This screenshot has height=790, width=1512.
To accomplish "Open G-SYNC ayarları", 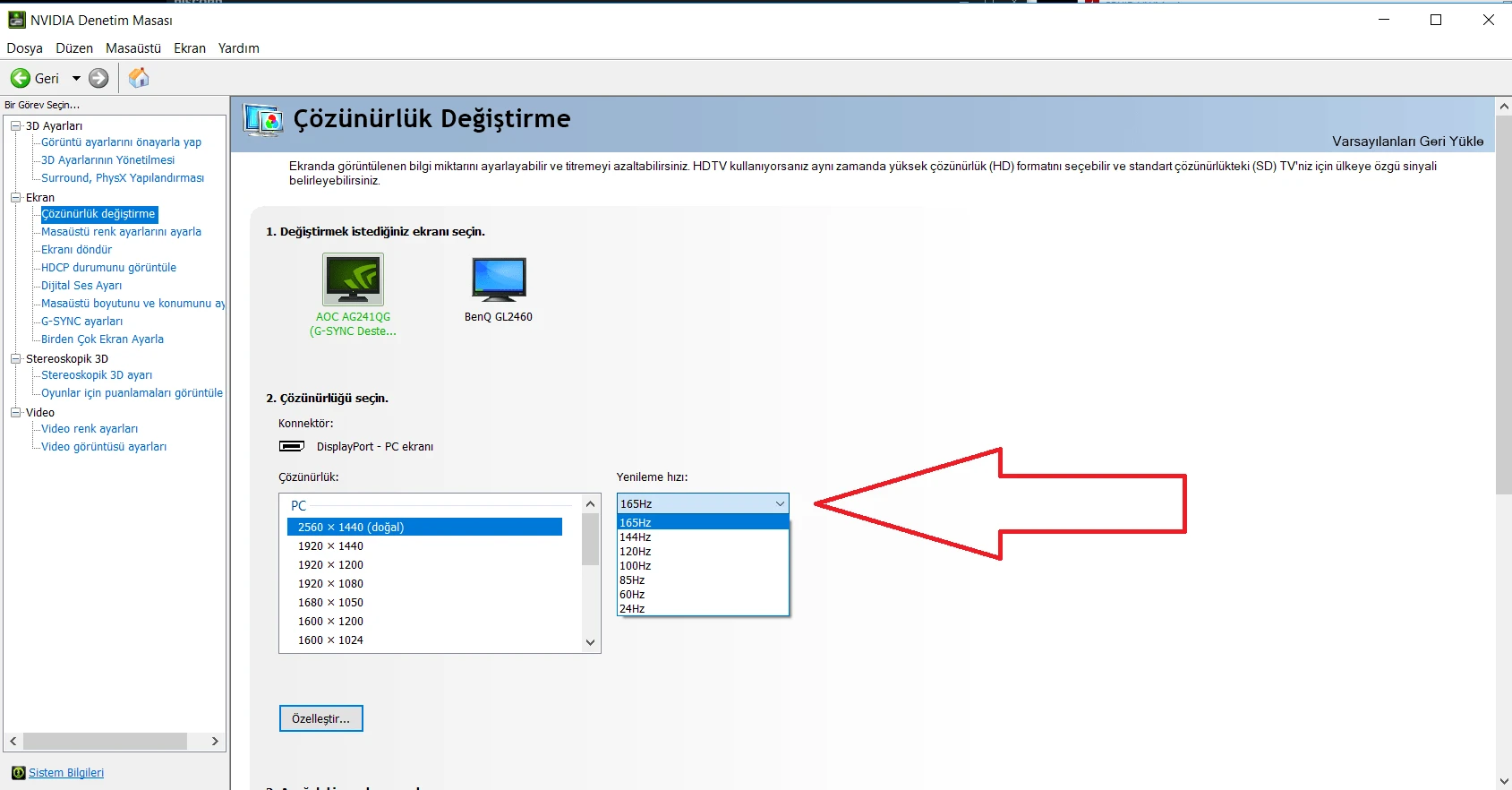I will pyautogui.click(x=81, y=322).
